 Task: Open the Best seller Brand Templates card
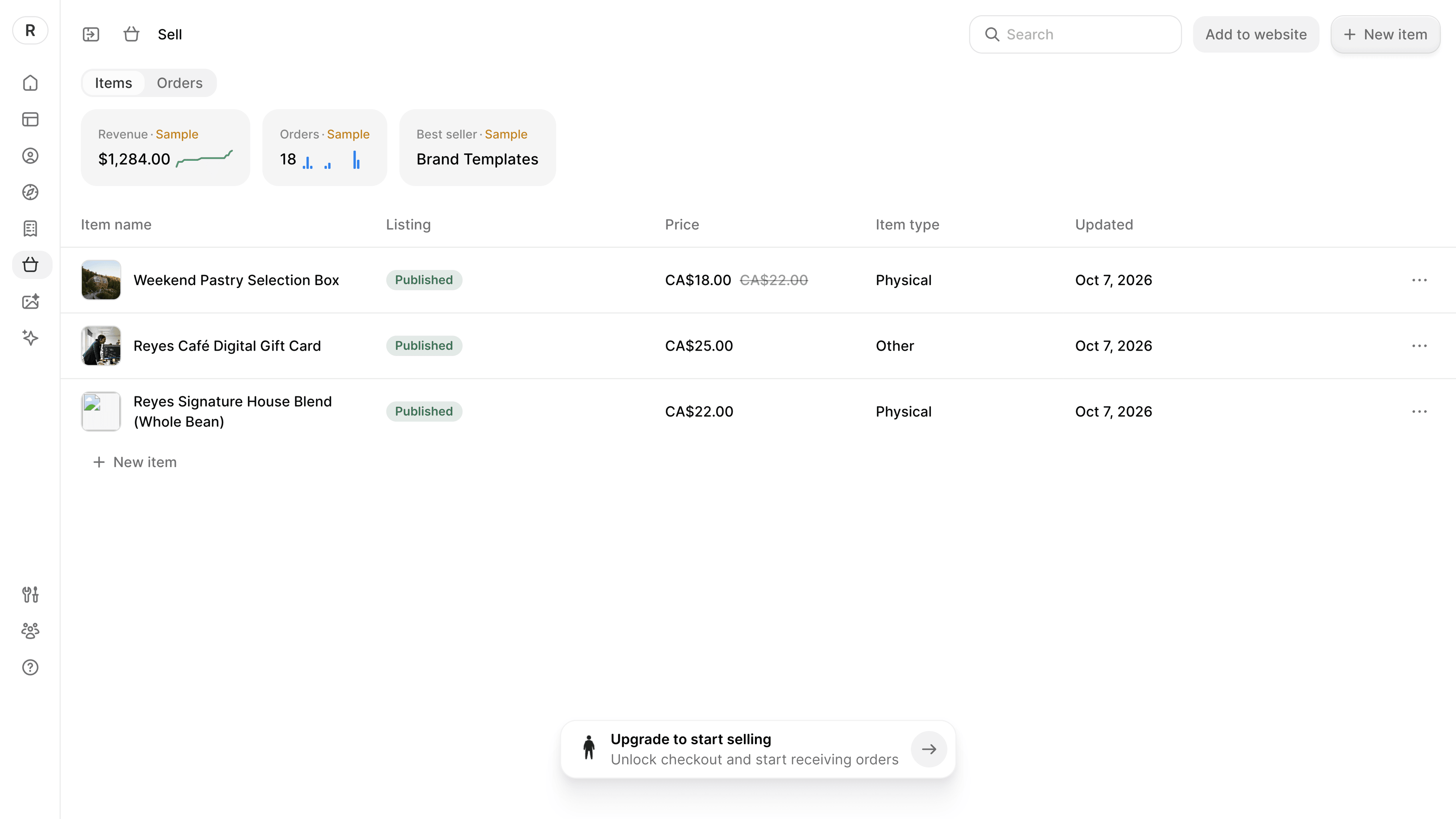click(x=478, y=147)
